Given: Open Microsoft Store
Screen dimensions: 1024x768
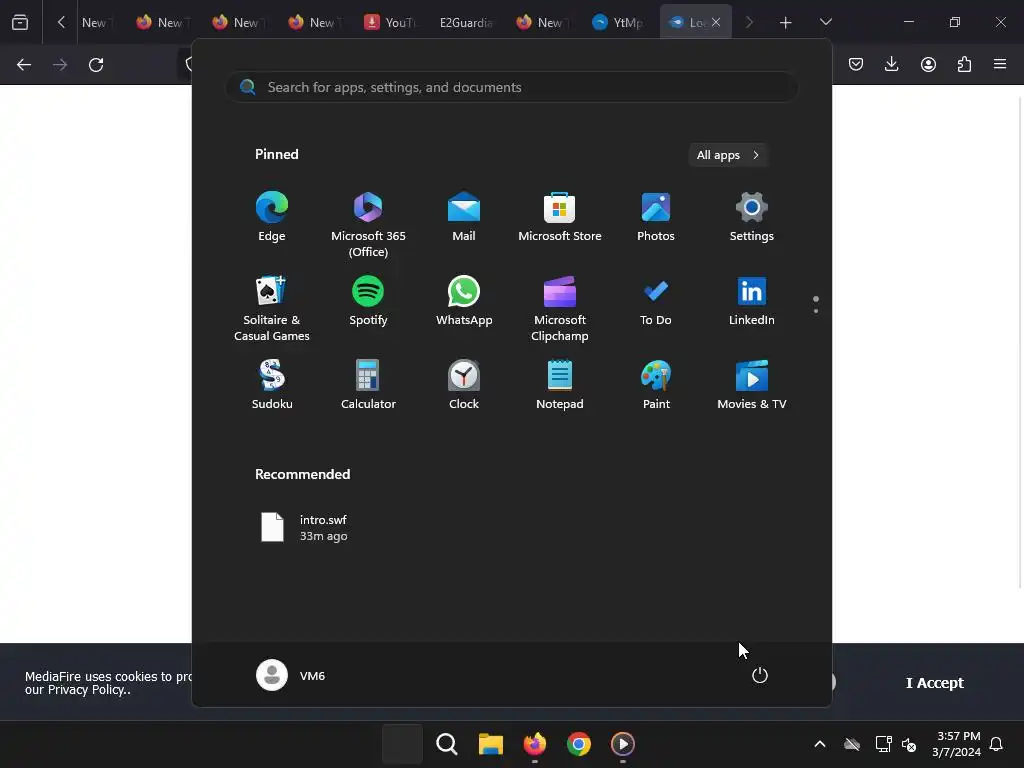Looking at the screenshot, I should coord(560,217).
